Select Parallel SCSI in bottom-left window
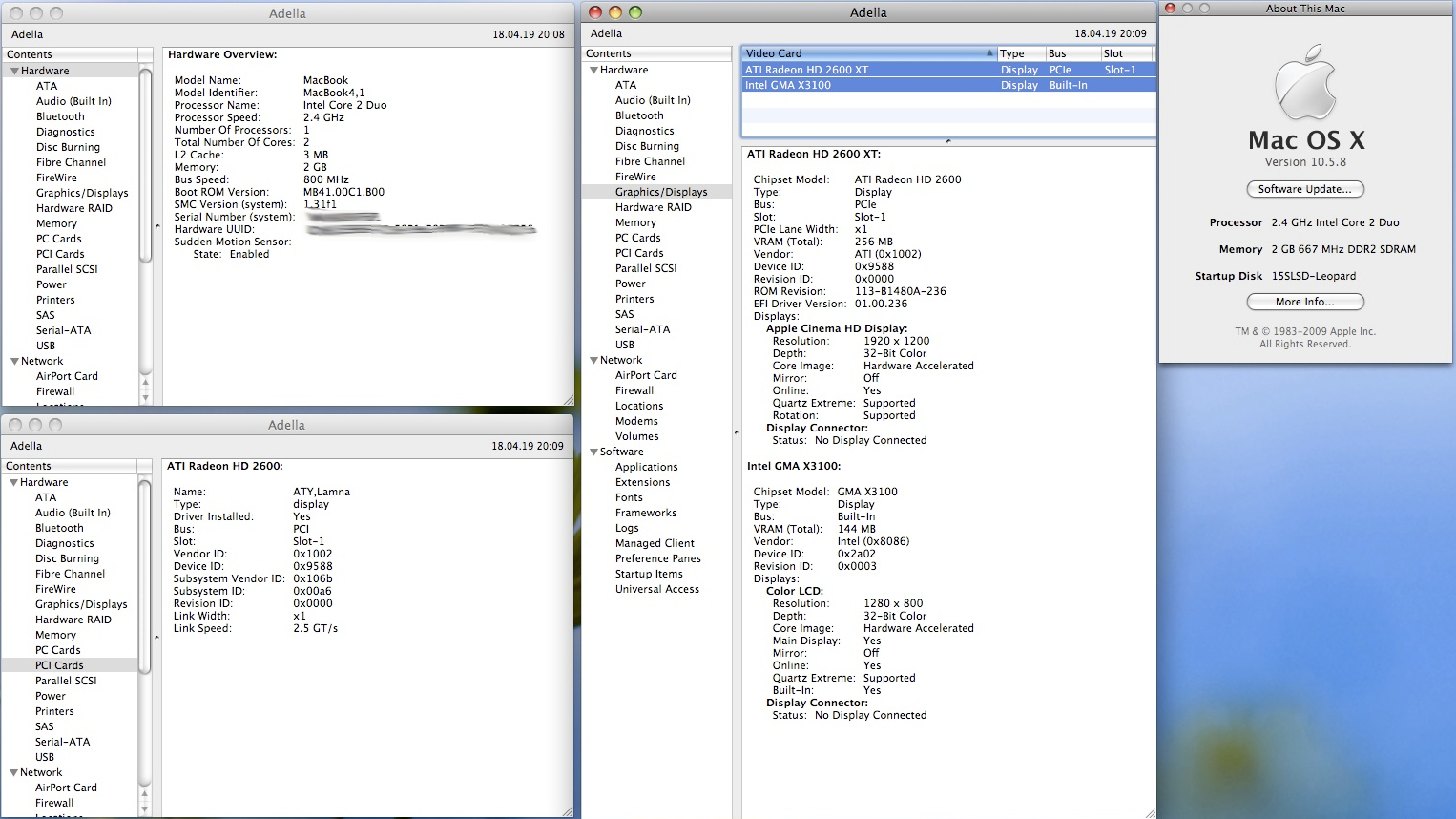 (x=67, y=681)
